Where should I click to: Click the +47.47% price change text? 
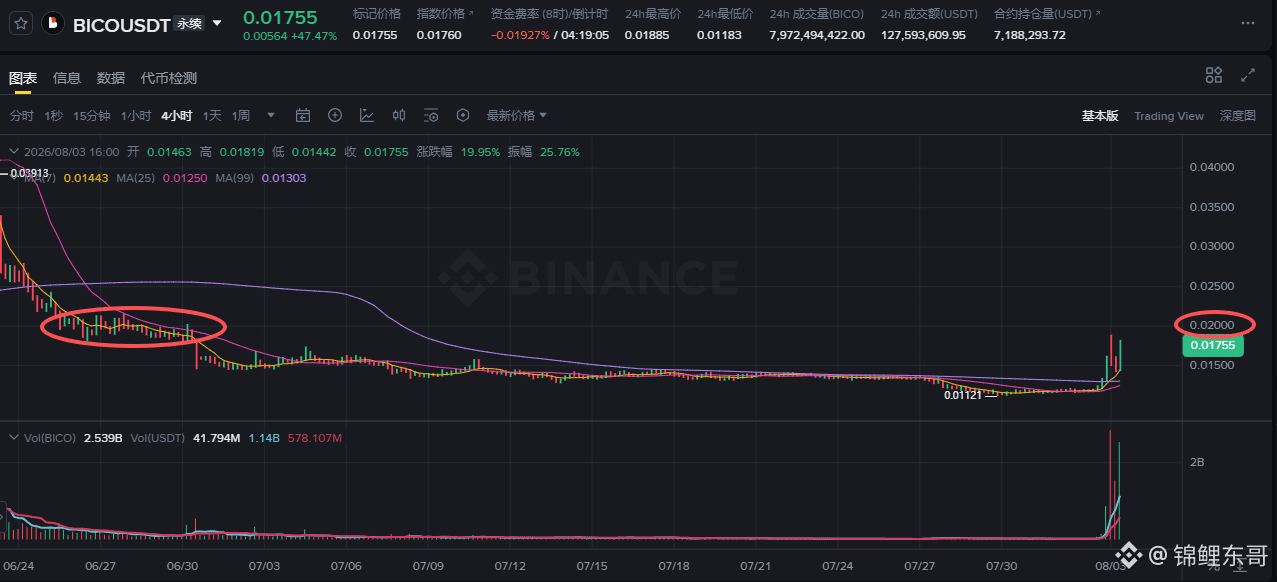coord(314,35)
